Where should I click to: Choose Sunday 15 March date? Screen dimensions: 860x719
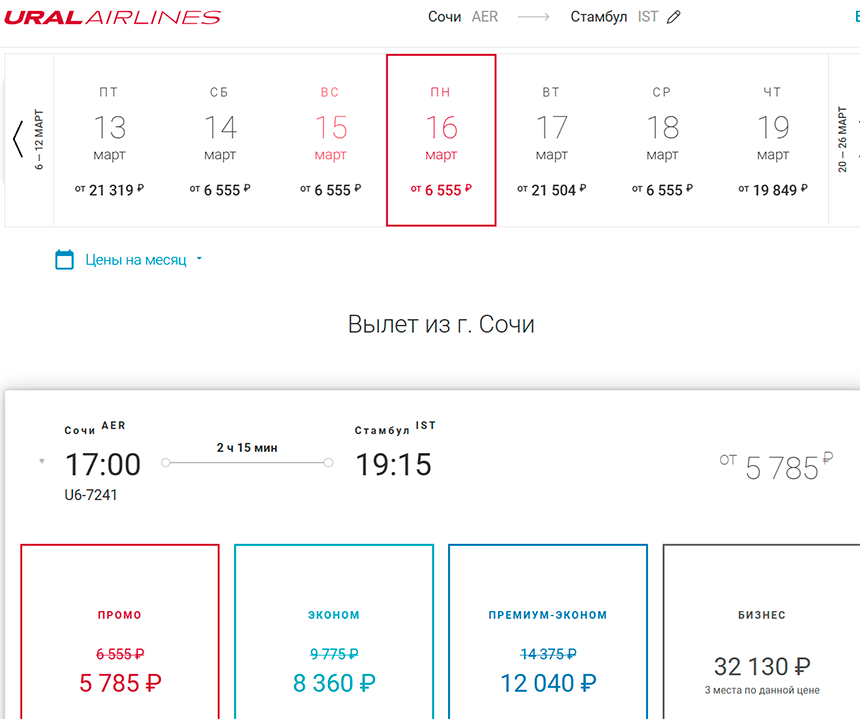coord(331,140)
